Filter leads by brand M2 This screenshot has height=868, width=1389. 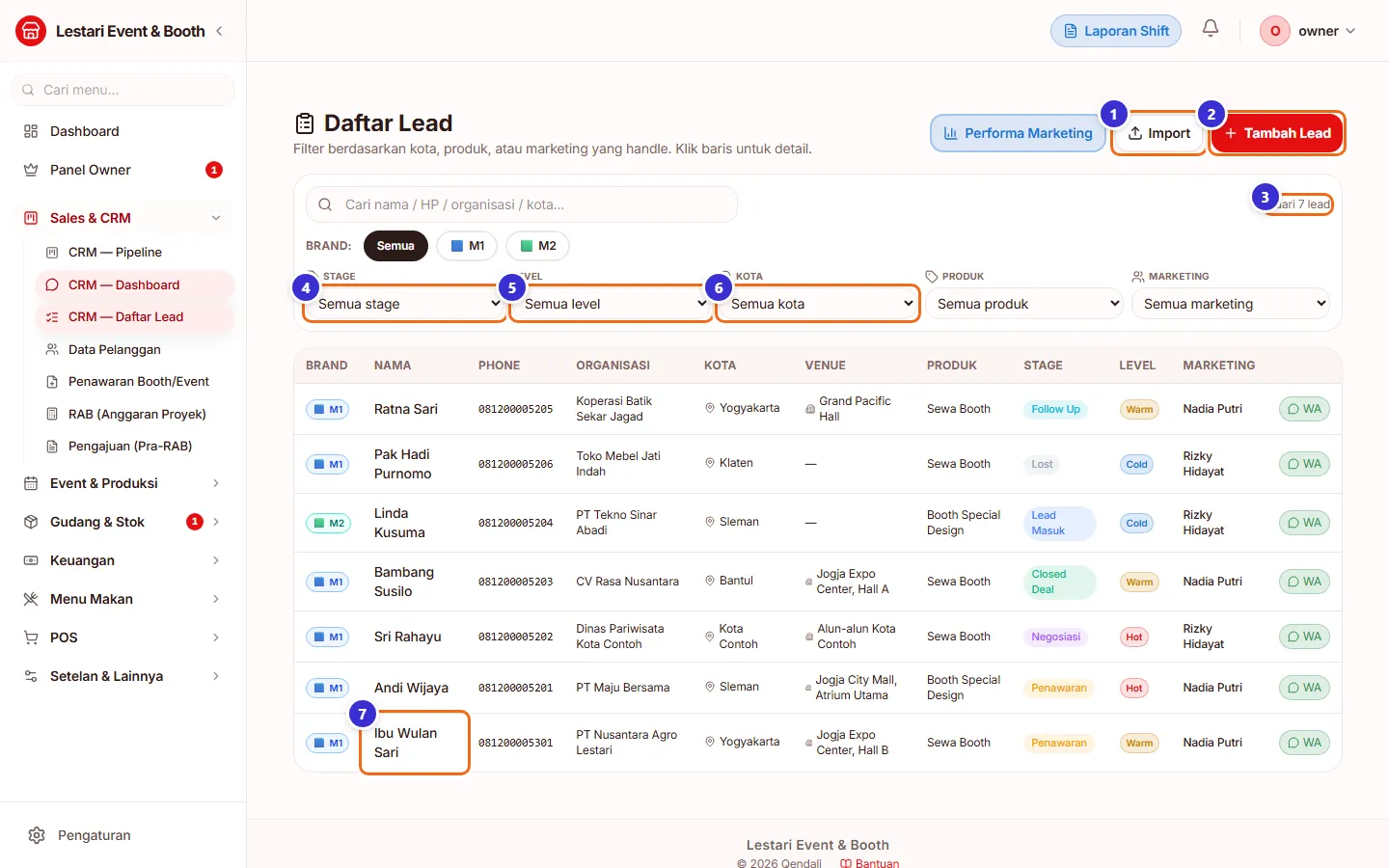pyautogui.click(x=538, y=246)
